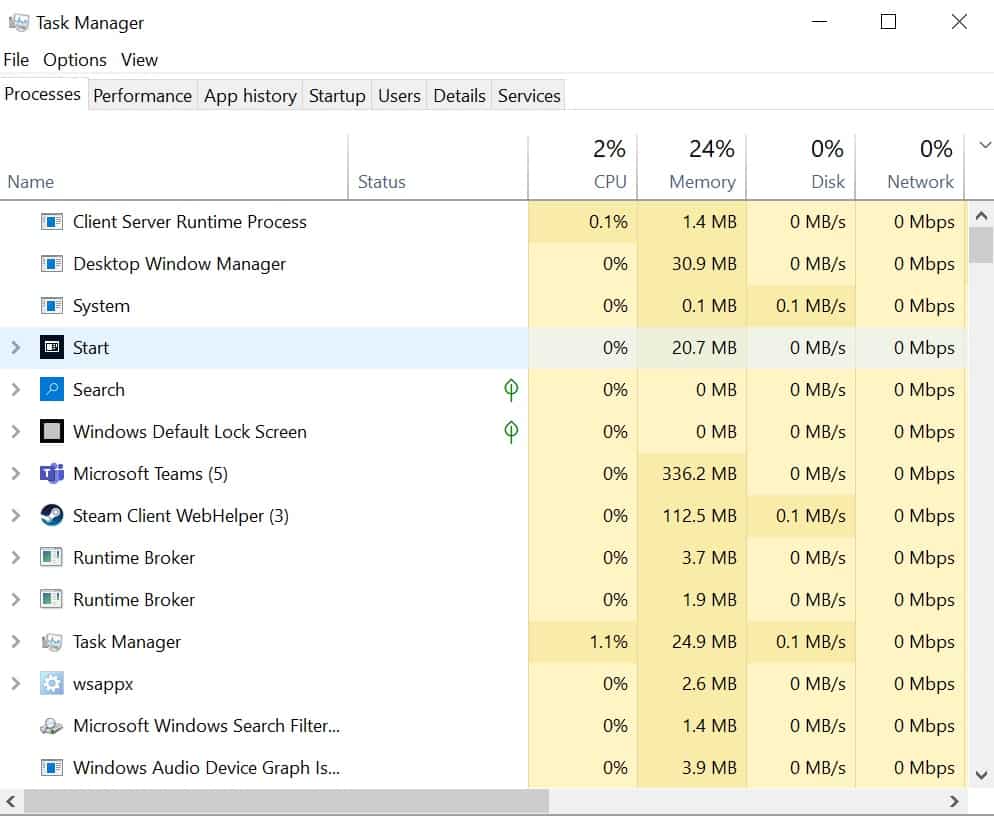Expand the first Runtime Broker entry

[x=15, y=558]
